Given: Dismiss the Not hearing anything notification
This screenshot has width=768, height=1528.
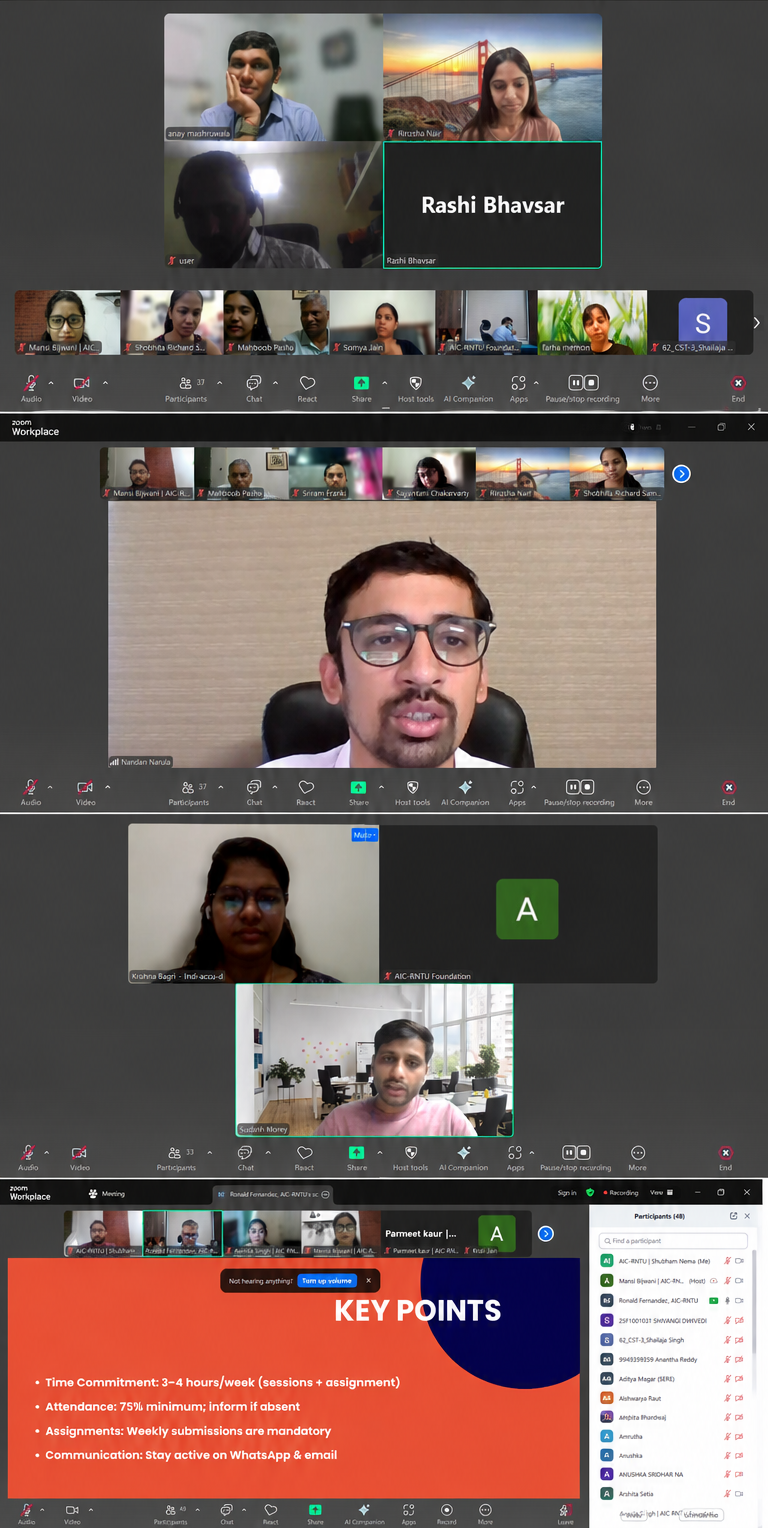Looking at the screenshot, I should [x=368, y=1281].
